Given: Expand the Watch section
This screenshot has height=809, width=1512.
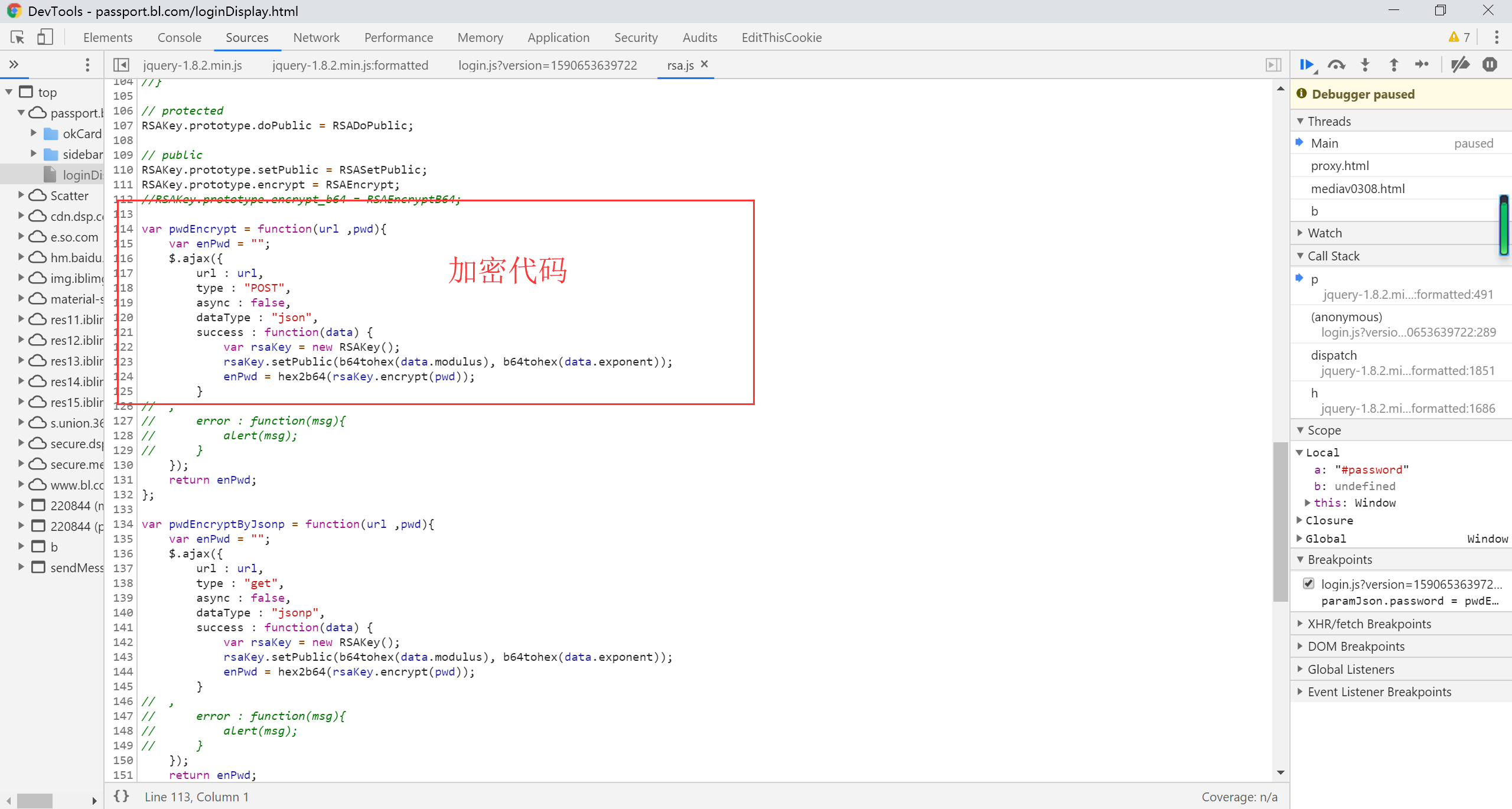Looking at the screenshot, I should (x=1325, y=233).
